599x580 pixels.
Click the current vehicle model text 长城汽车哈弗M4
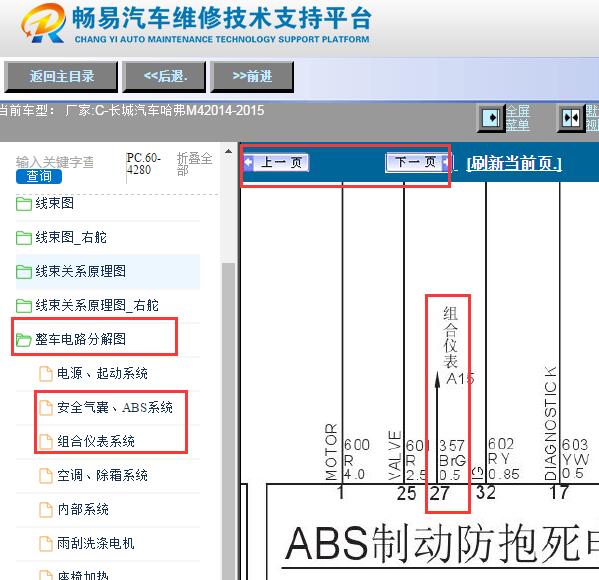164,111
